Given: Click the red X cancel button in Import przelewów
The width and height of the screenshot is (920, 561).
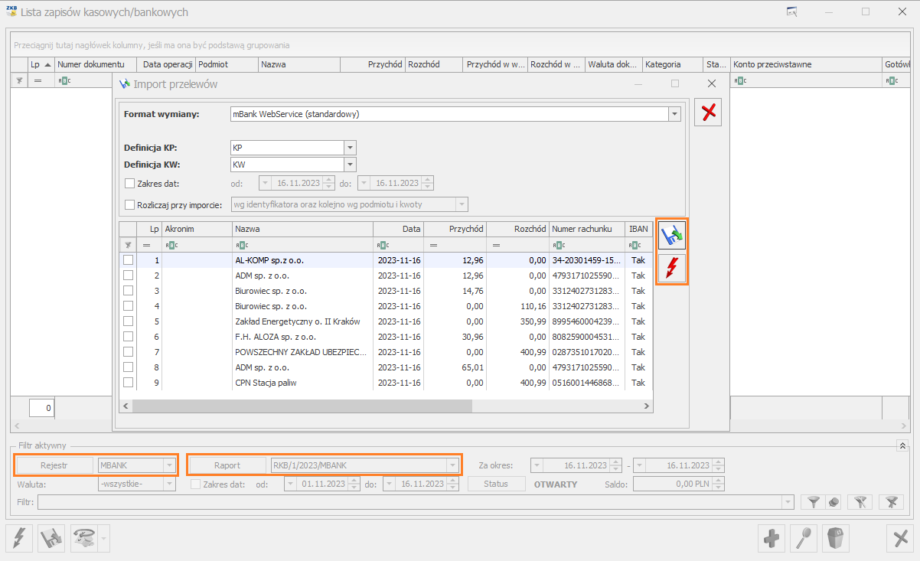Looking at the screenshot, I should [x=708, y=111].
